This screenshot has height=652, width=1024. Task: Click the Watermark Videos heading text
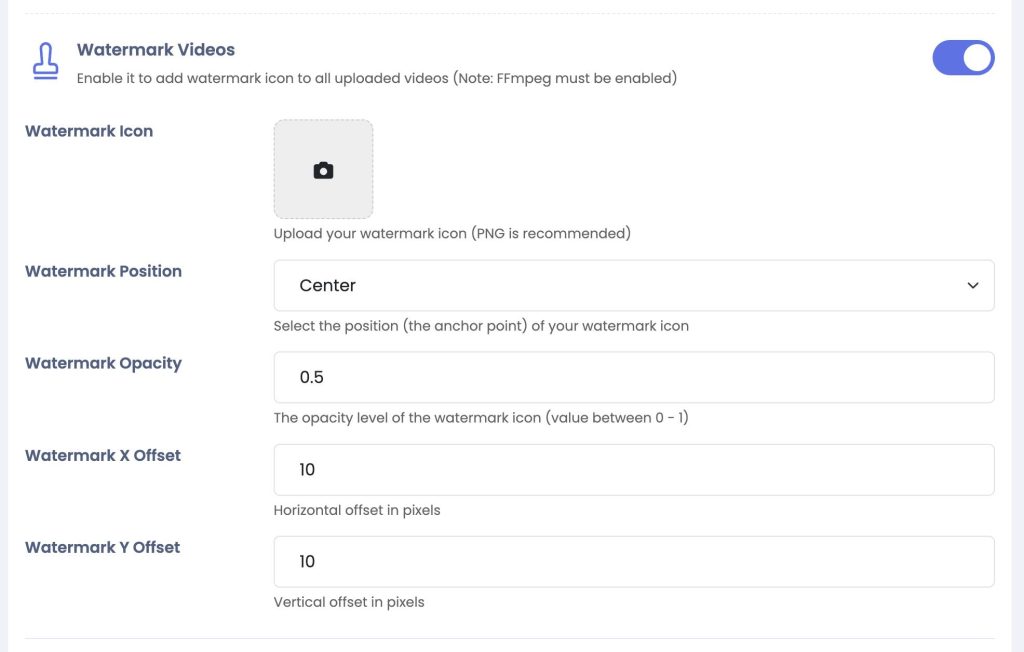coord(155,50)
